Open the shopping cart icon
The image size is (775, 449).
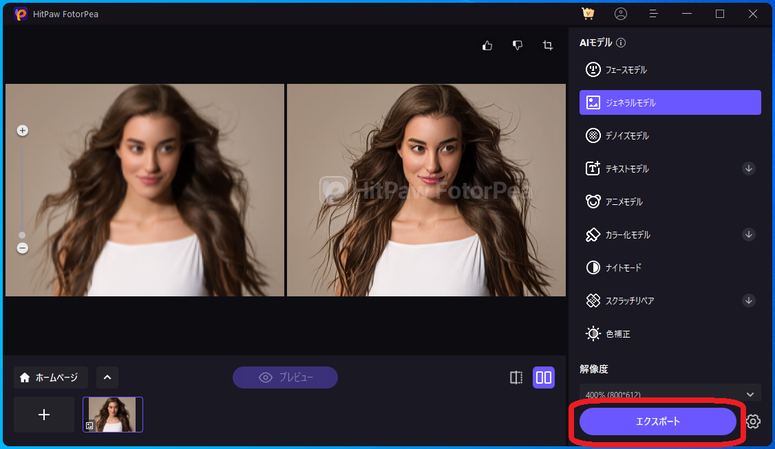coord(588,14)
